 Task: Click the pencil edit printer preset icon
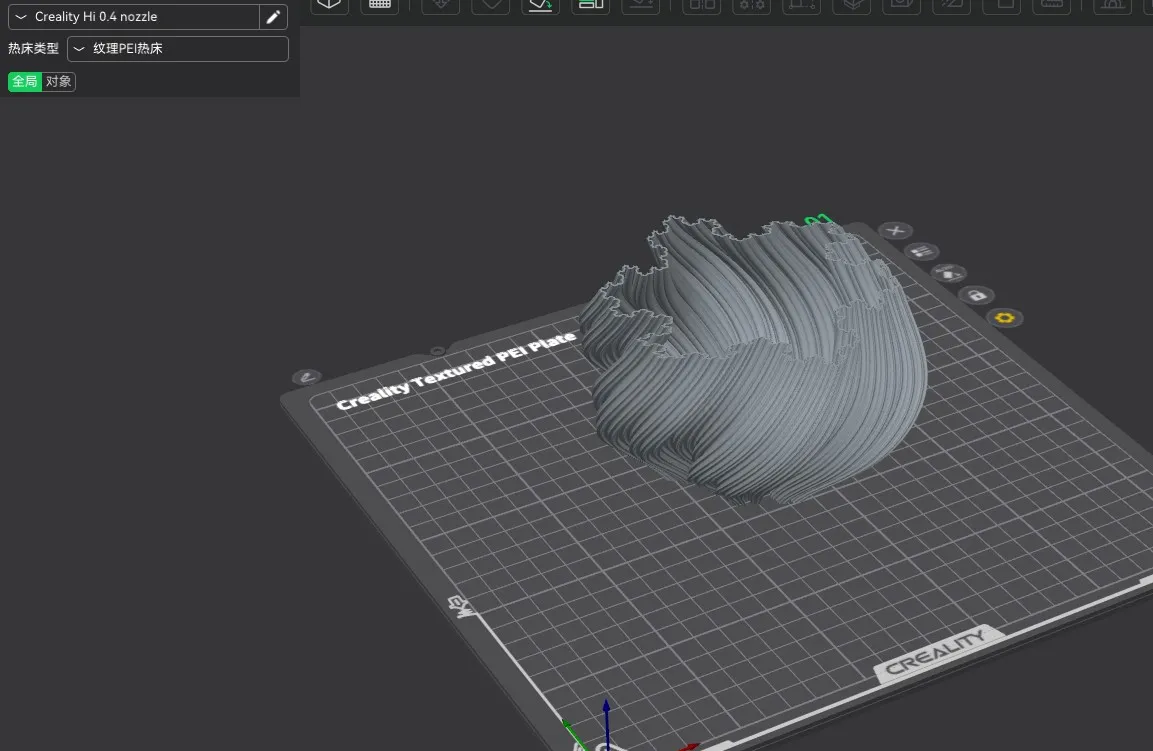(x=273, y=17)
